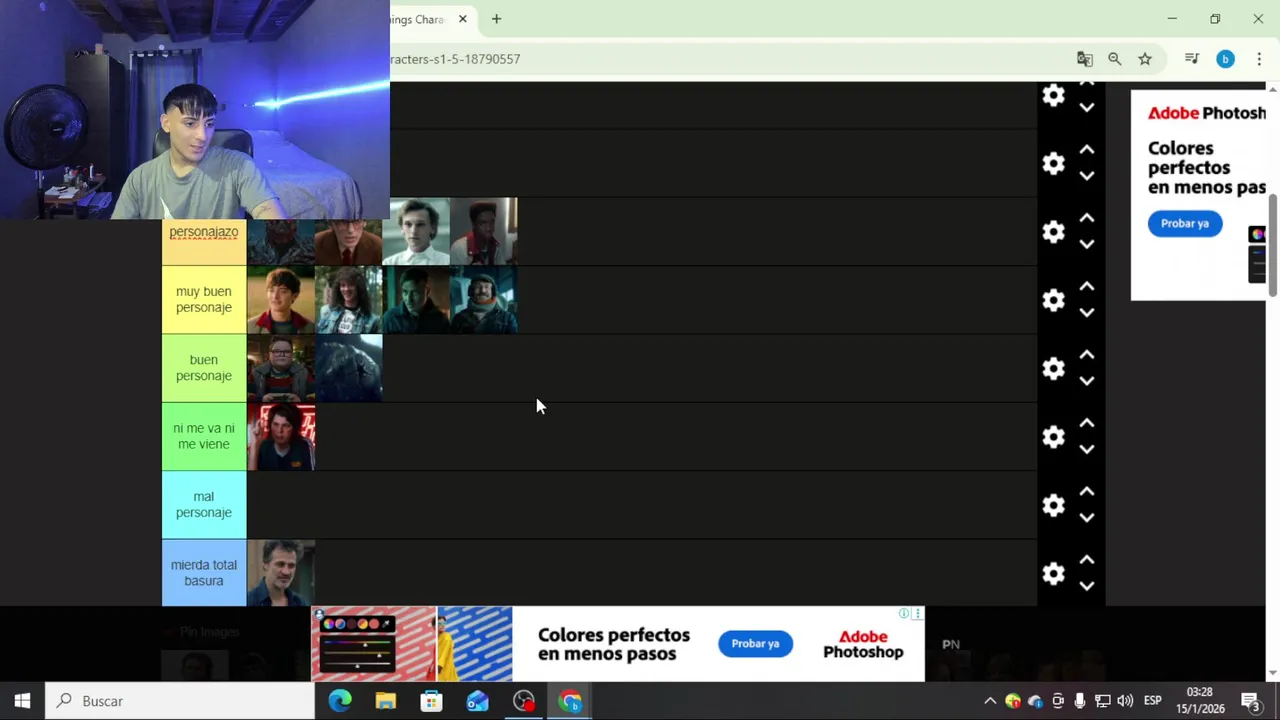Move personajazo row up with arrow
The image size is (1280, 720).
point(1087,218)
